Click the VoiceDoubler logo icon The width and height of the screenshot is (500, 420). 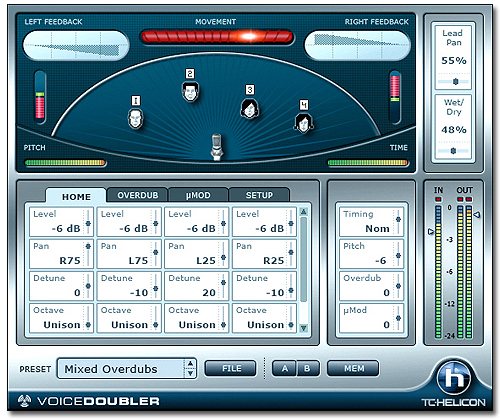[24, 401]
